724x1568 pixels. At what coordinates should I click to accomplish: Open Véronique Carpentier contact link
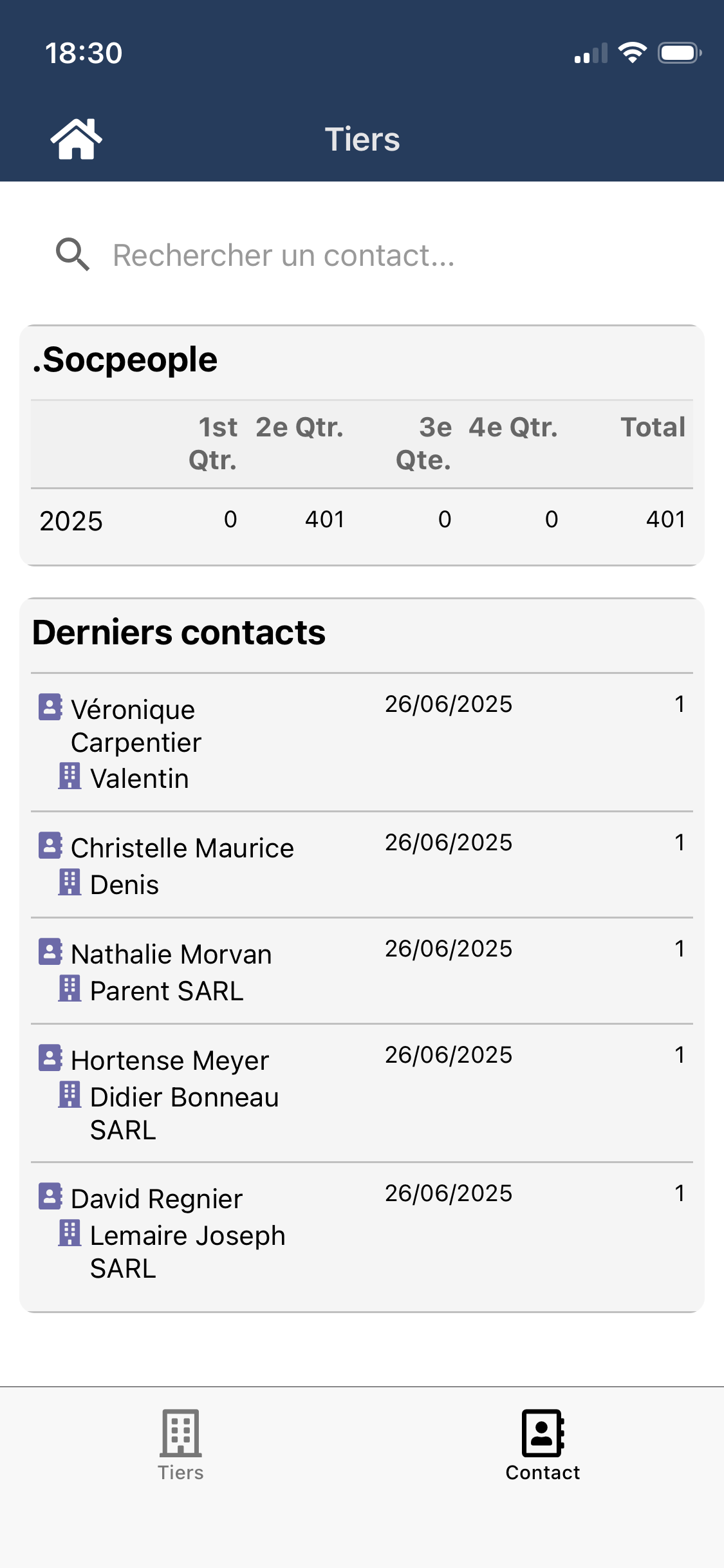tap(136, 726)
